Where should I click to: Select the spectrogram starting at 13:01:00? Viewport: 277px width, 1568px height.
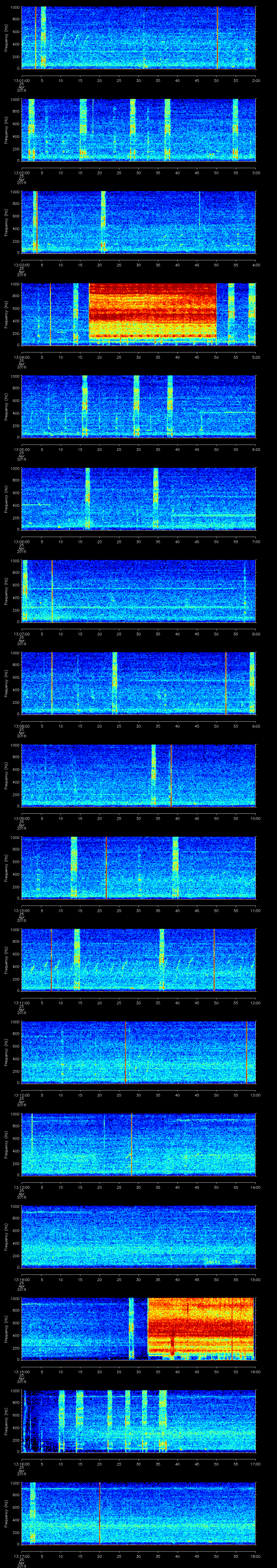click(138, 38)
